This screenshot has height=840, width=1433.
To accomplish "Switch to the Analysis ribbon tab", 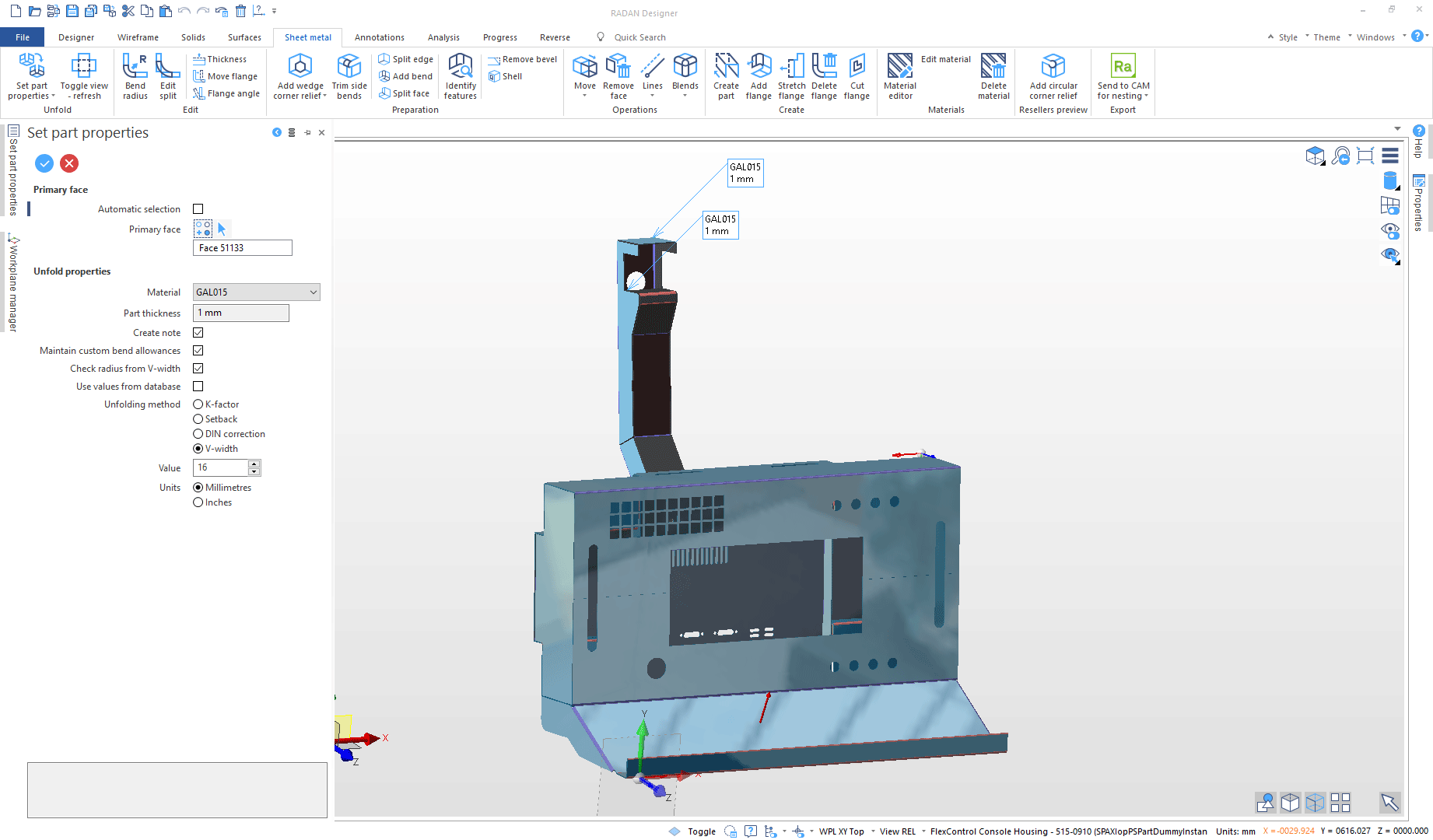I will (x=443, y=37).
